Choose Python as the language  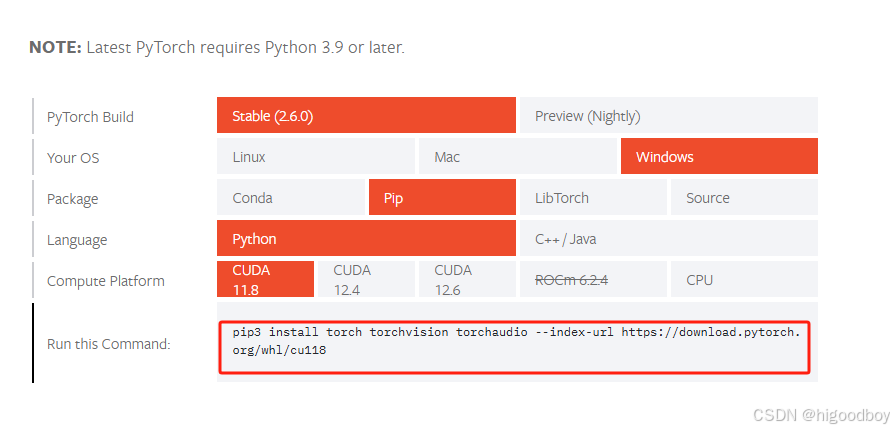coord(366,238)
